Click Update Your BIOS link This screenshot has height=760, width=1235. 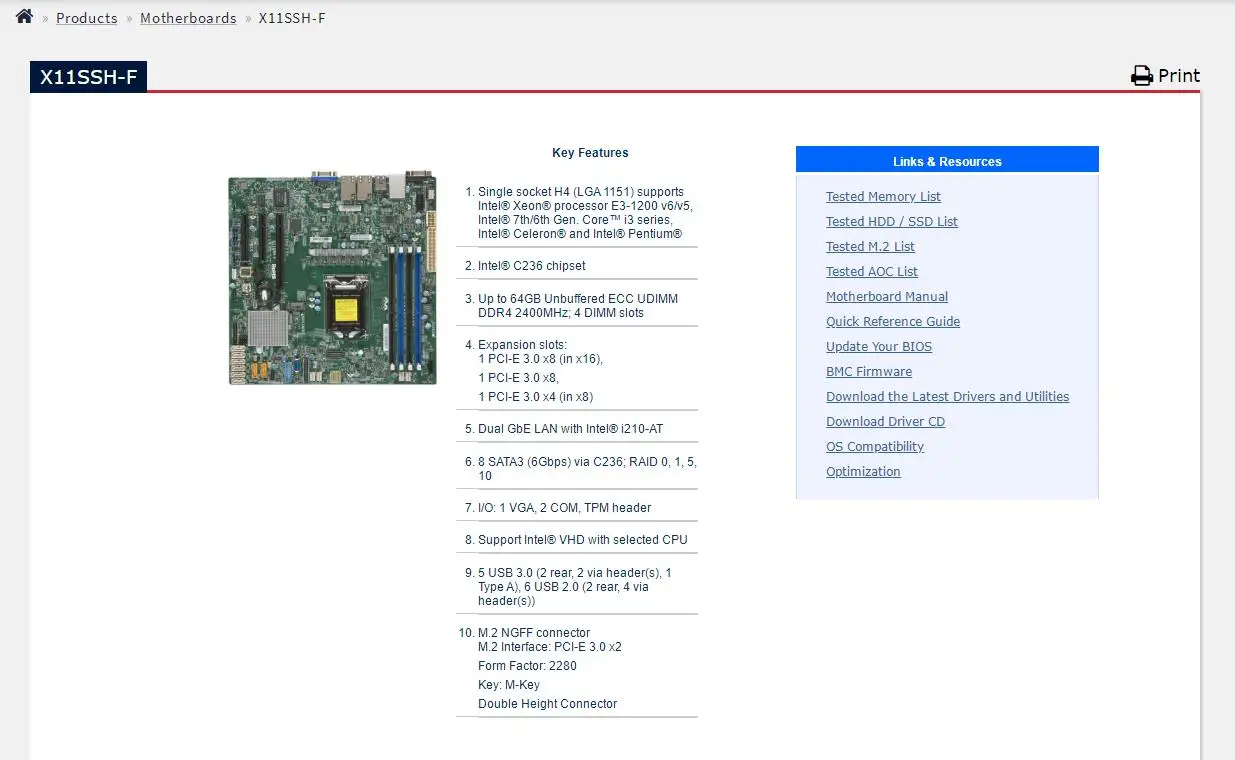click(879, 347)
